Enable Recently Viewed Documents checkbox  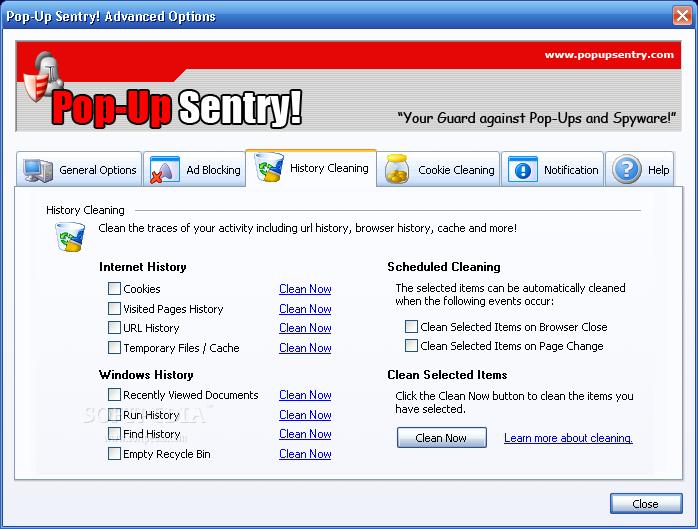[x=114, y=395]
